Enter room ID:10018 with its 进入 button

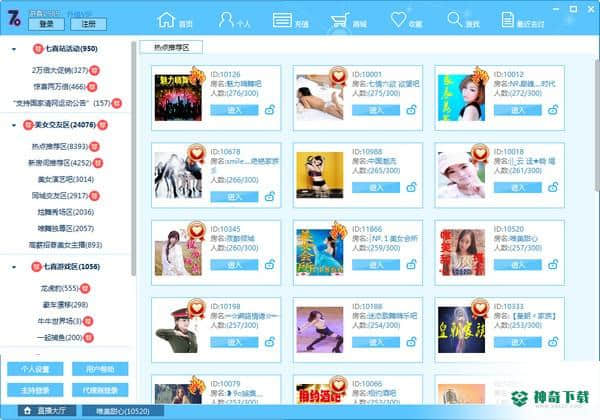(517, 187)
